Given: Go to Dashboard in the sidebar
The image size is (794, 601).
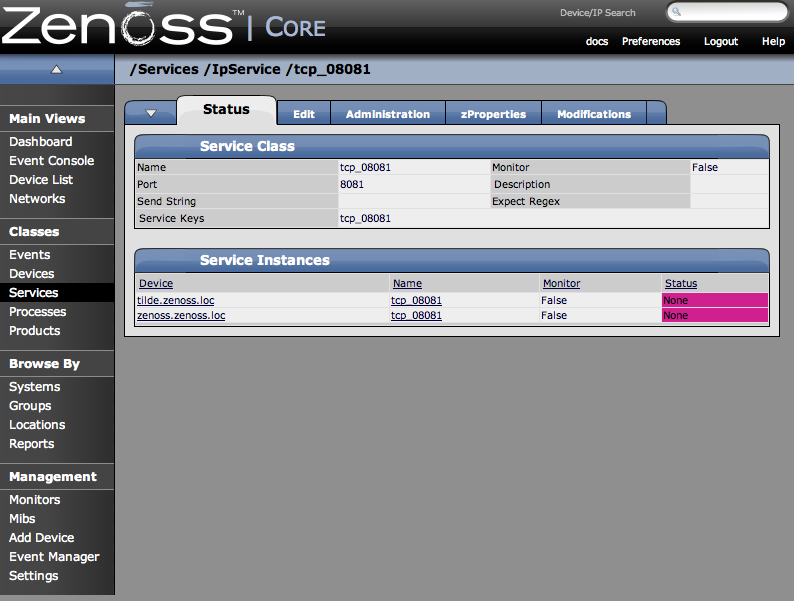Looking at the screenshot, I should tap(41, 142).
